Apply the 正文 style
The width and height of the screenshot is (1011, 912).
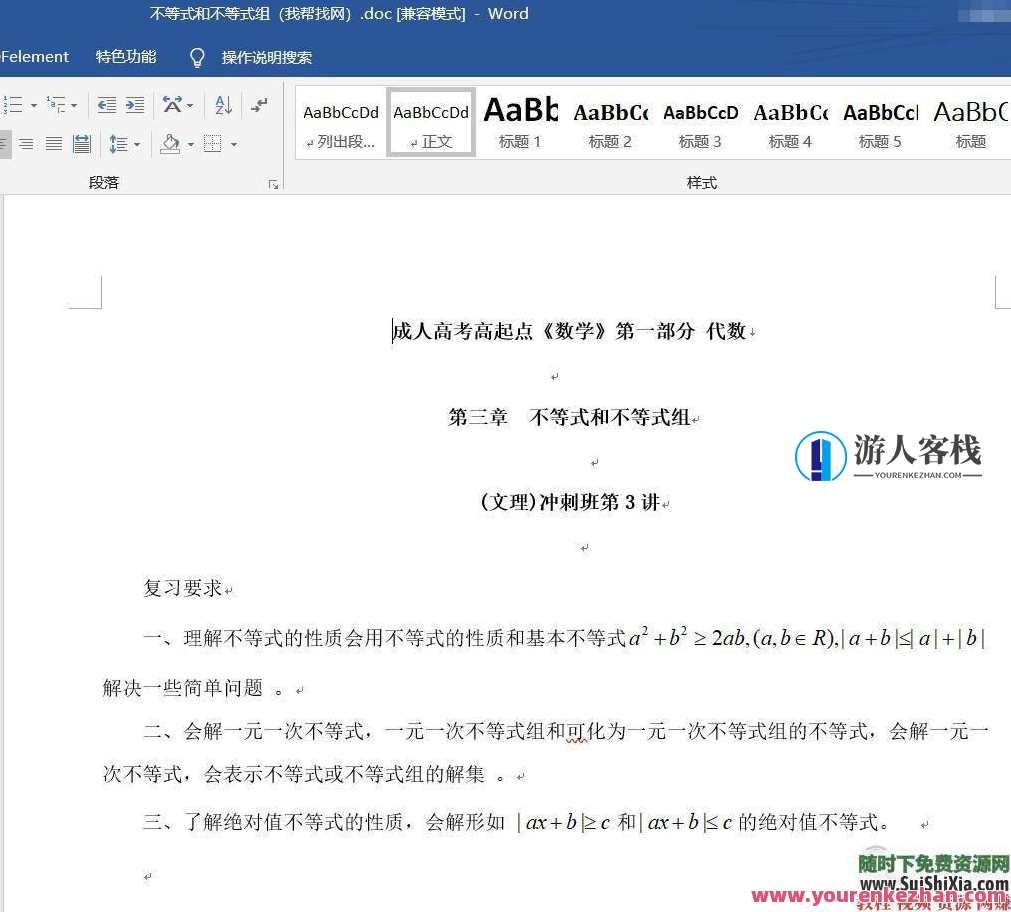point(430,122)
